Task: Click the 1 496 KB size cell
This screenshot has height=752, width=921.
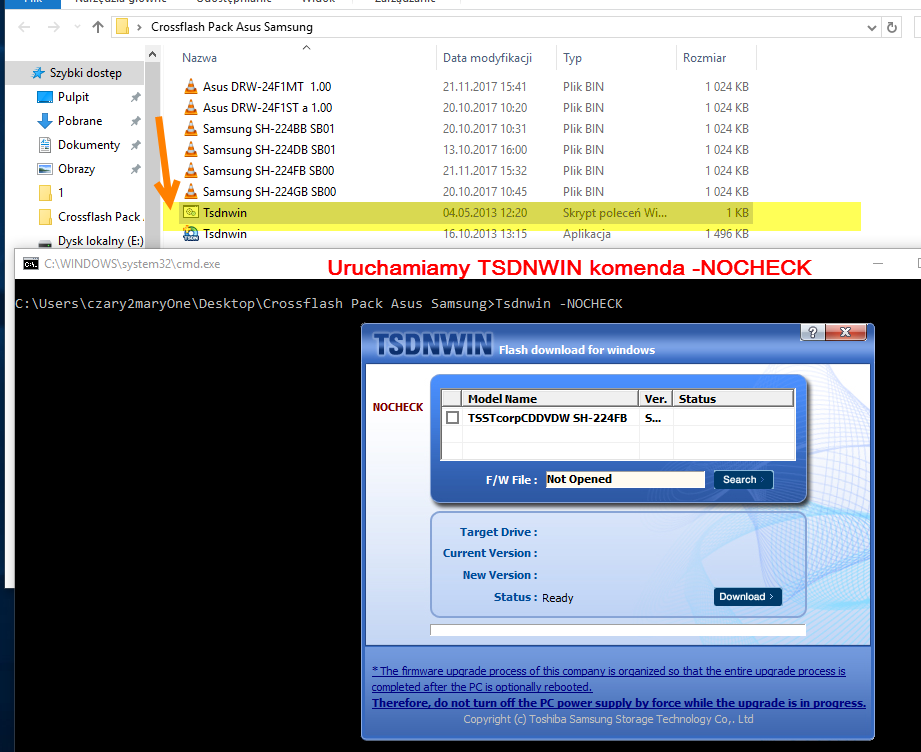Action: [727, 234]
